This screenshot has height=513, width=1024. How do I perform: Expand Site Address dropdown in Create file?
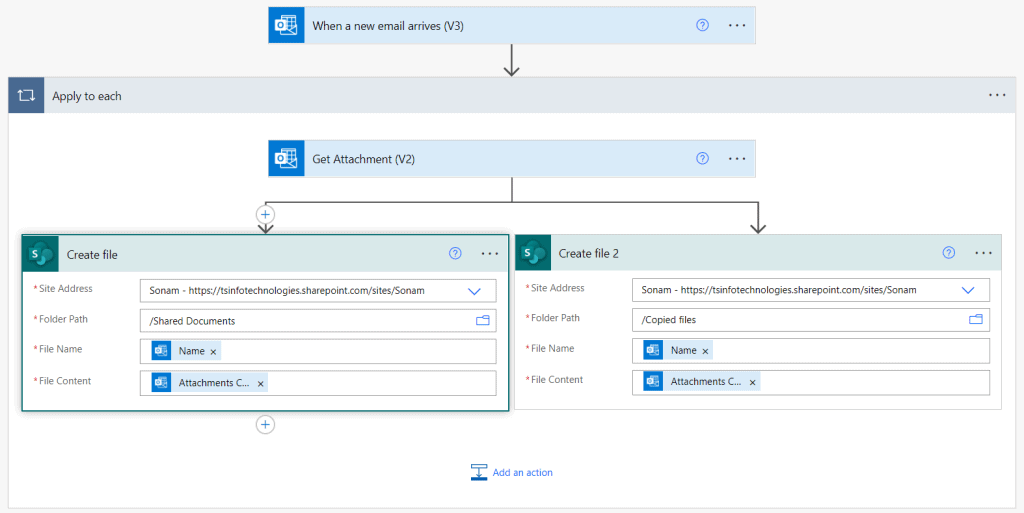click(x=475, y=291)
